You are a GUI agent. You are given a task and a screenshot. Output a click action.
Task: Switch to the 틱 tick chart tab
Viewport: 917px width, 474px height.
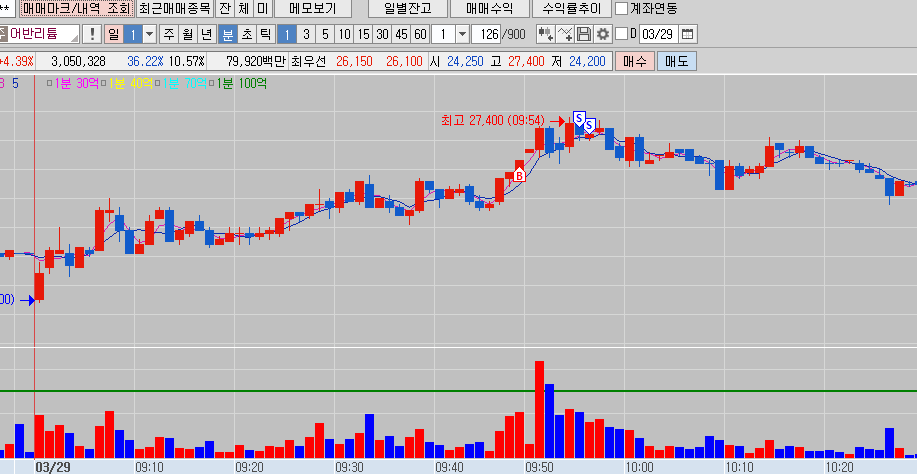265,34
